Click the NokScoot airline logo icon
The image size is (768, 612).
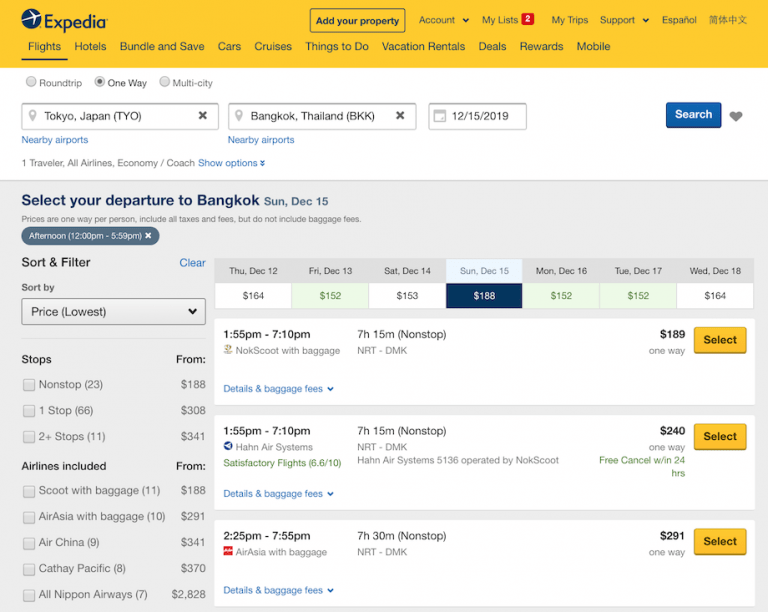(228, 350)
